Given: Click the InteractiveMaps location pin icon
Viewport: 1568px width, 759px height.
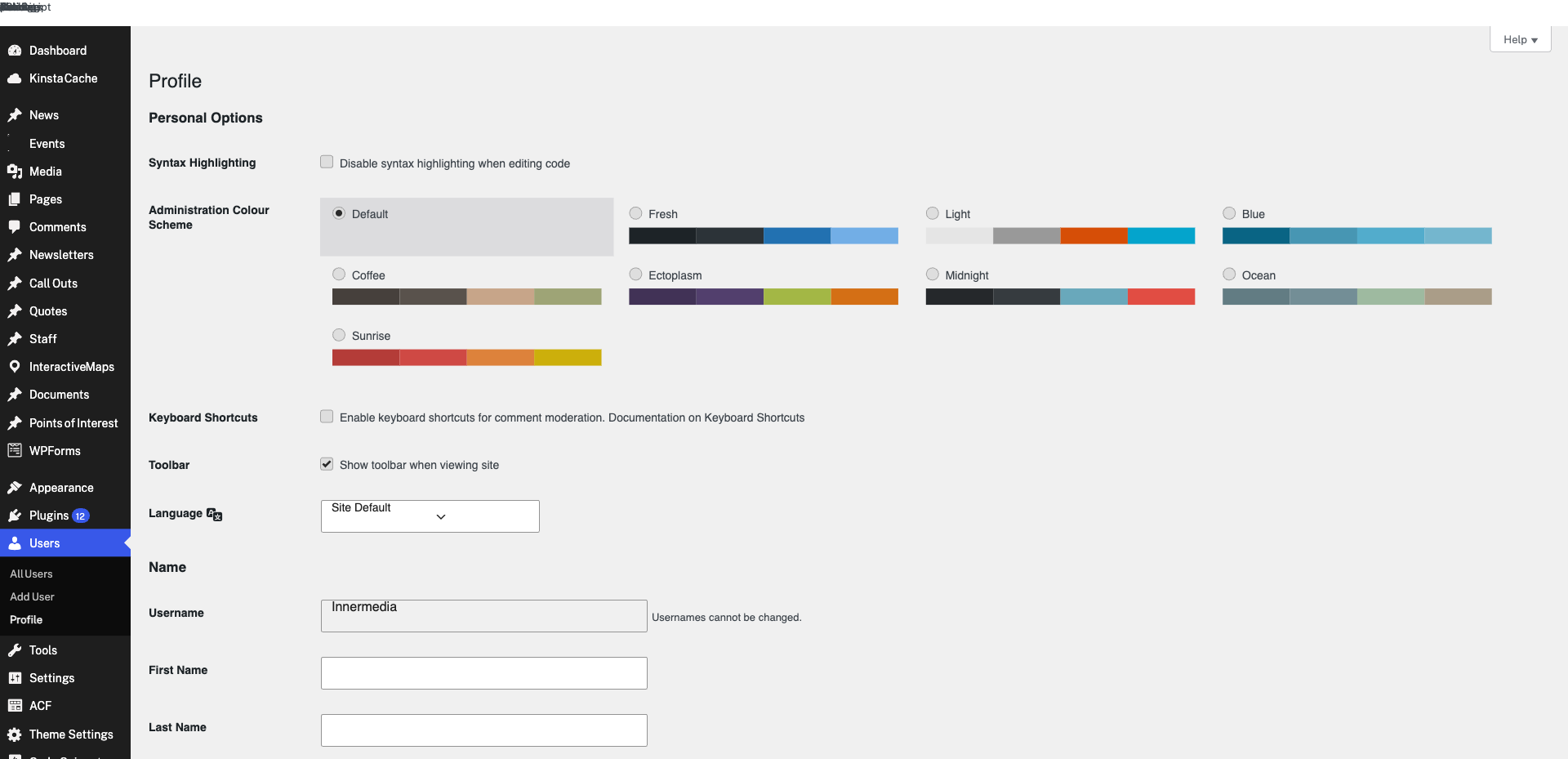Looking at the screenshot, I should [15, 367].
